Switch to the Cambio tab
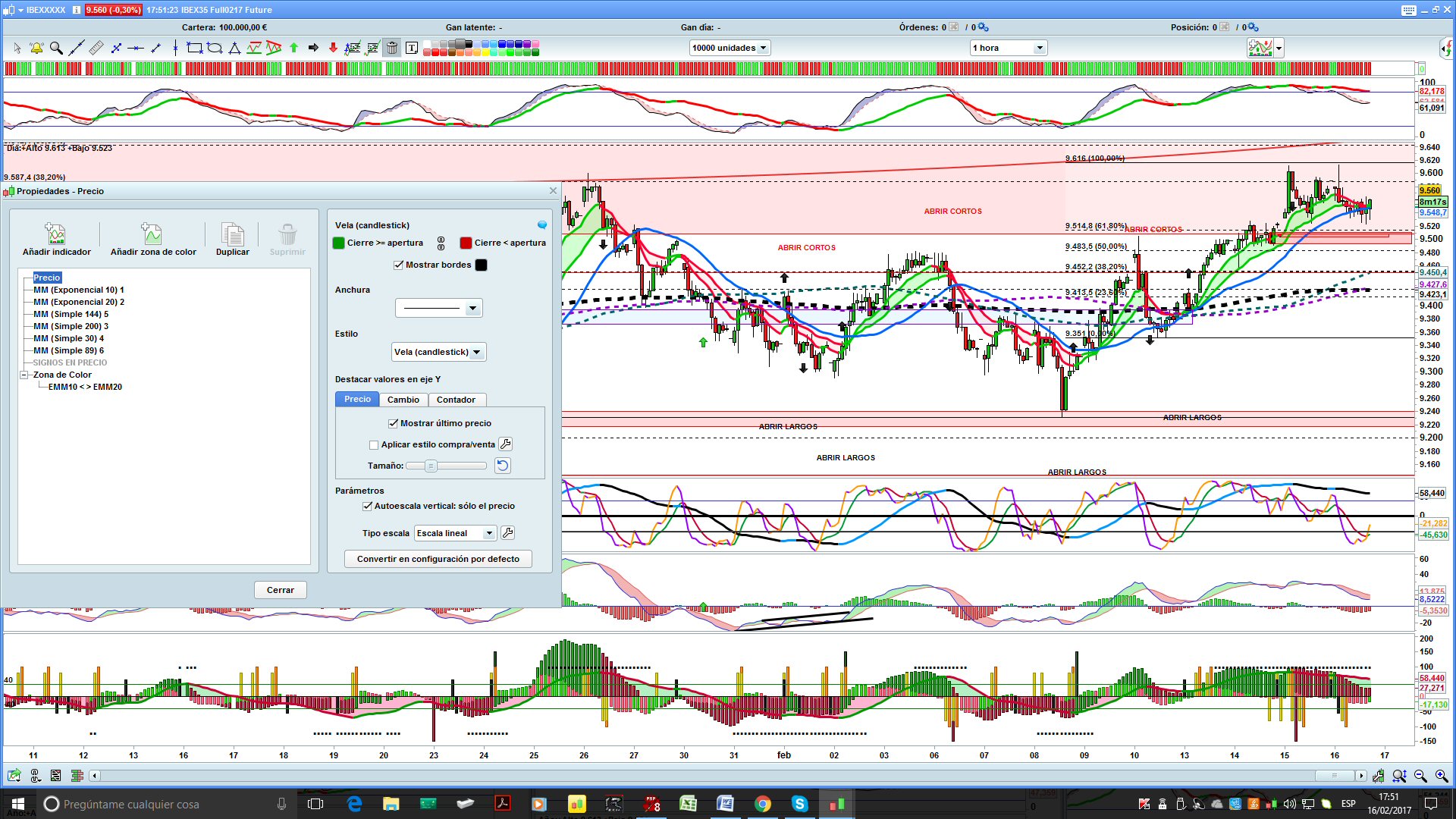1456x819 pixels. click(x=403, y=400)
